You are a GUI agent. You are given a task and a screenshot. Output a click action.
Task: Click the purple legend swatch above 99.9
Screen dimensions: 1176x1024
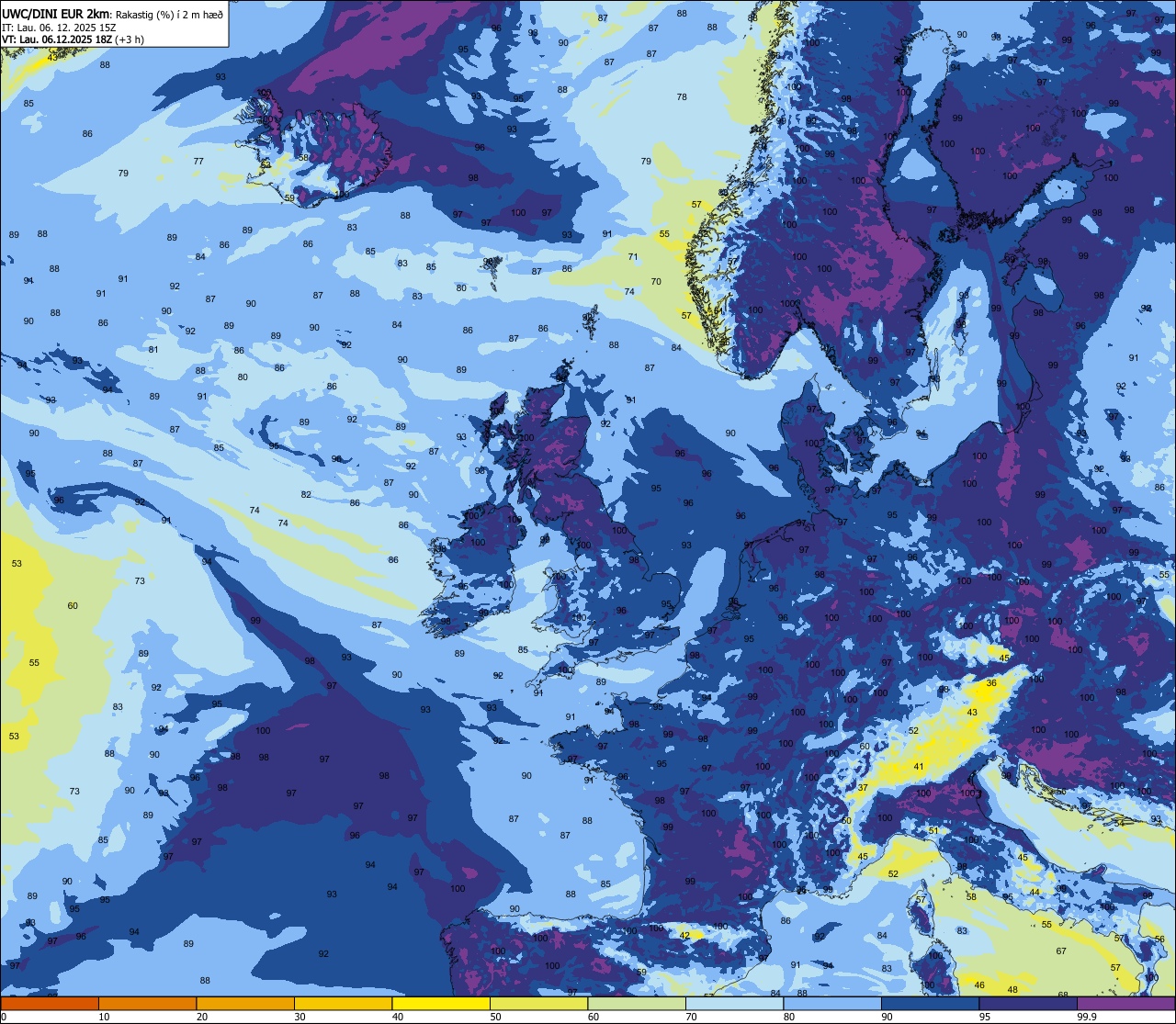(x=1125, y=1003)
